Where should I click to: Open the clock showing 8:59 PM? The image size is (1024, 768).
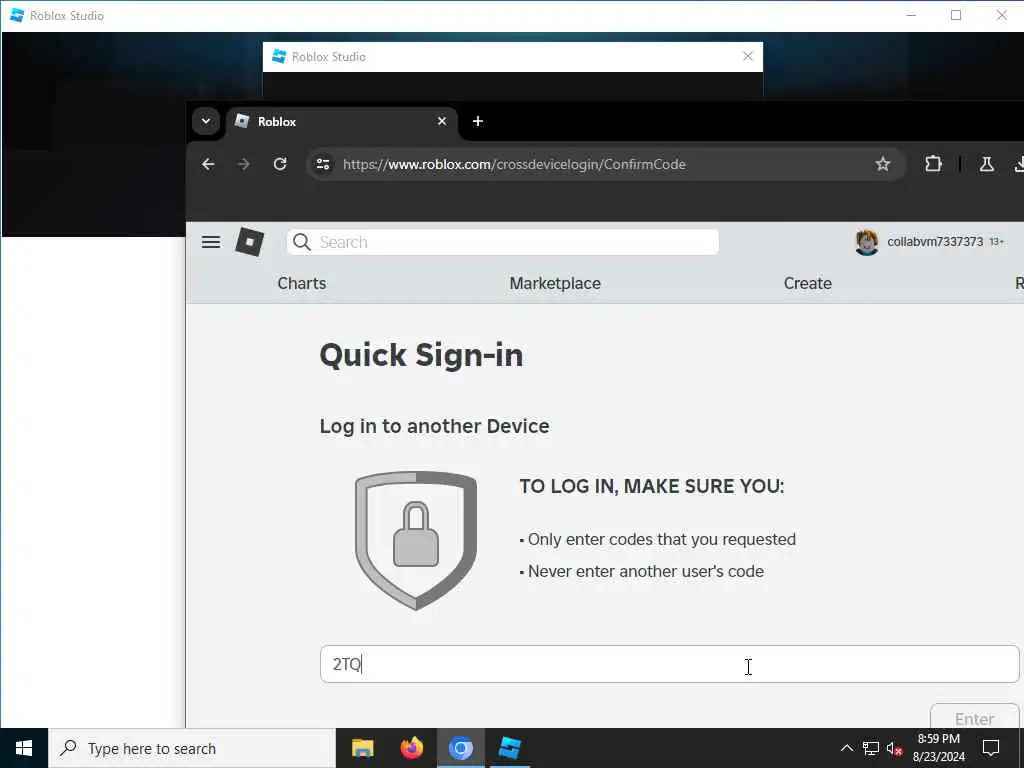point(938,748)
